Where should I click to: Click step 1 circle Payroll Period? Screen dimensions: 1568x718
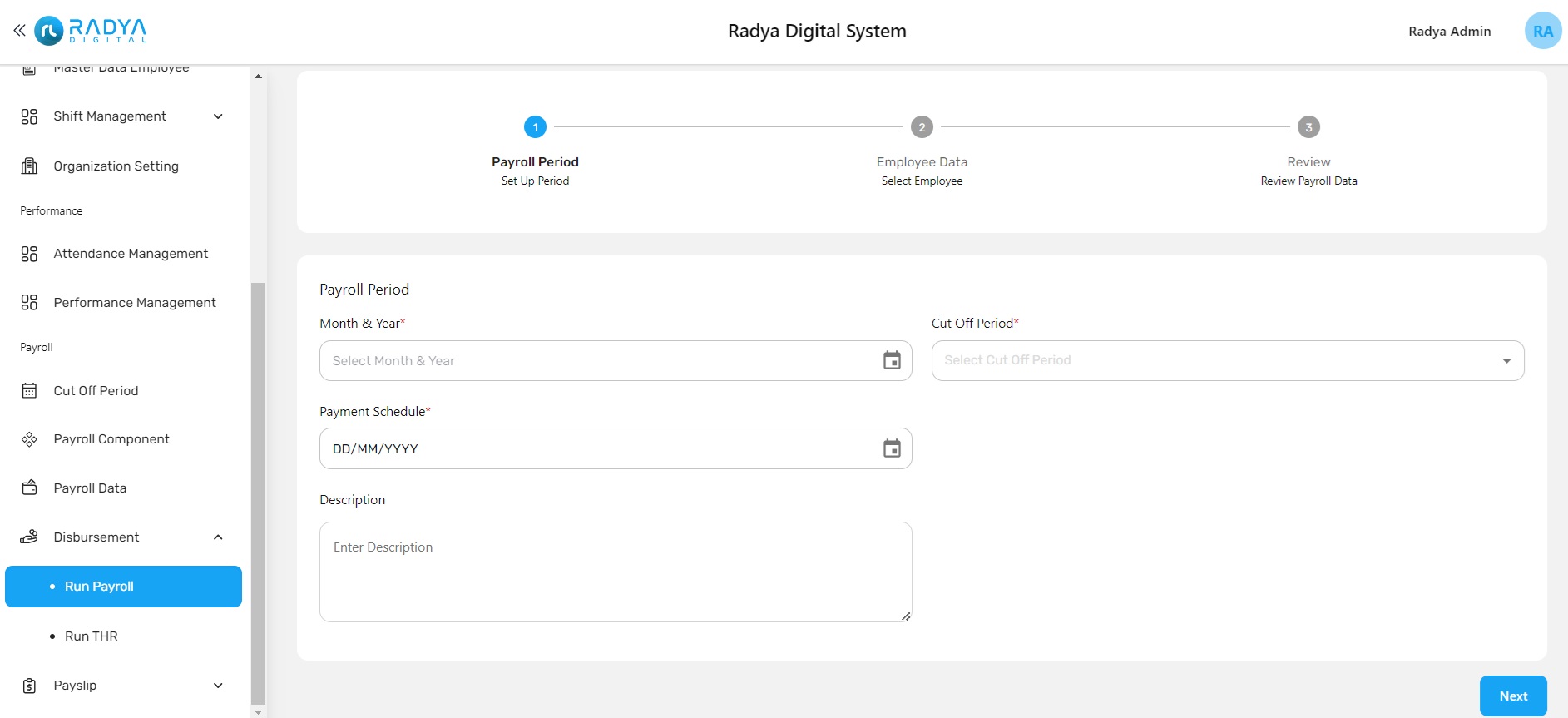coord(535,127)
